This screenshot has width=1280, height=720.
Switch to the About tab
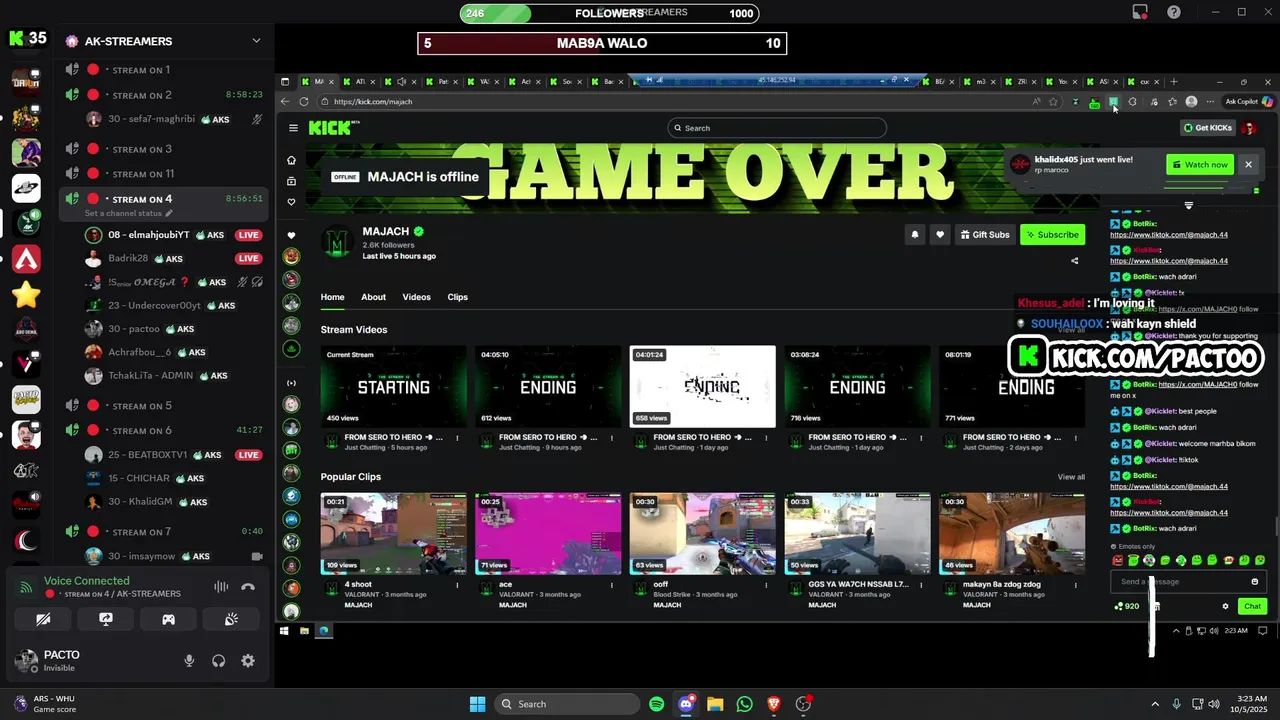[373, 297]
